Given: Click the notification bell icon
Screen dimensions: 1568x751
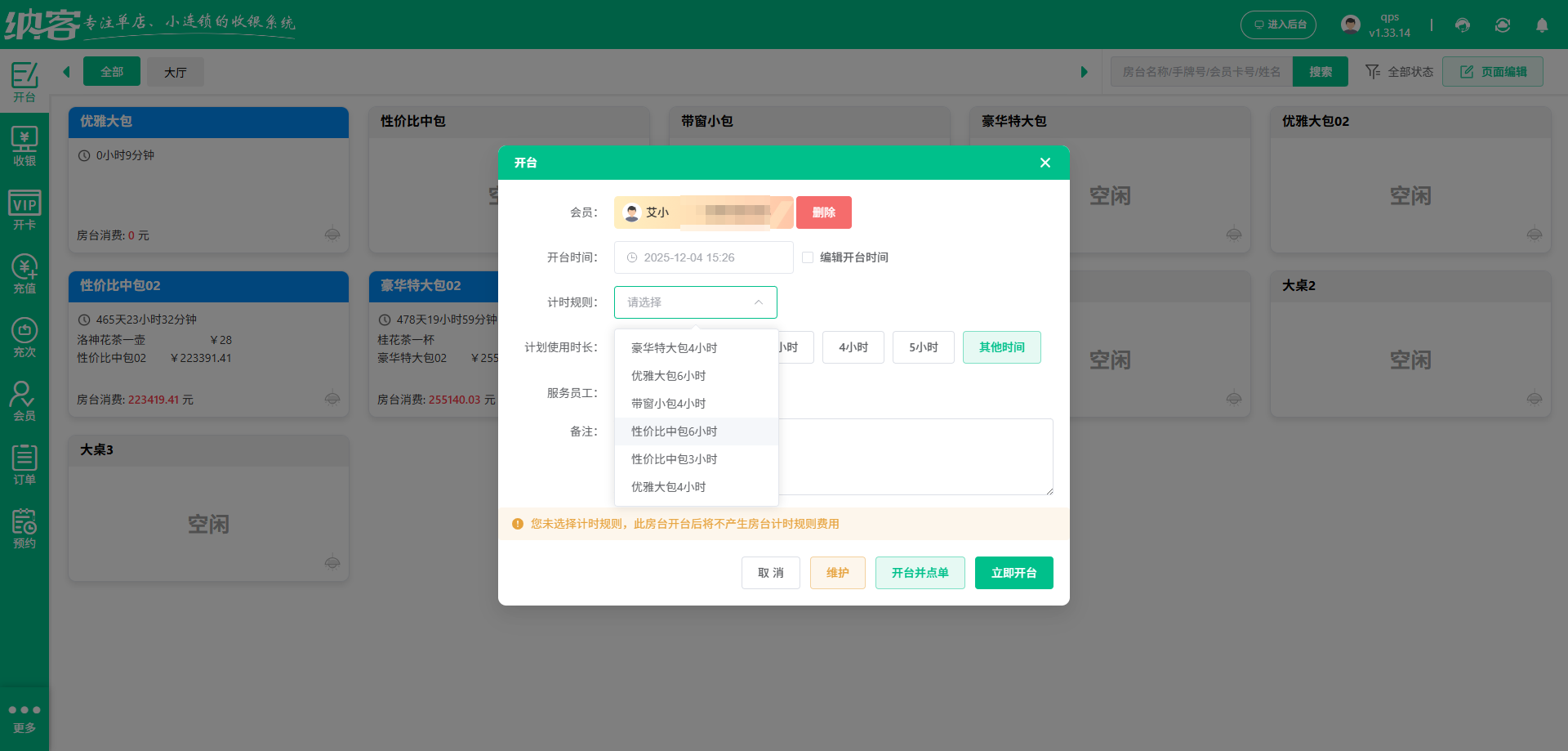Looking at the screenshot, I should pyautogui.click(x=1543, y=25).
